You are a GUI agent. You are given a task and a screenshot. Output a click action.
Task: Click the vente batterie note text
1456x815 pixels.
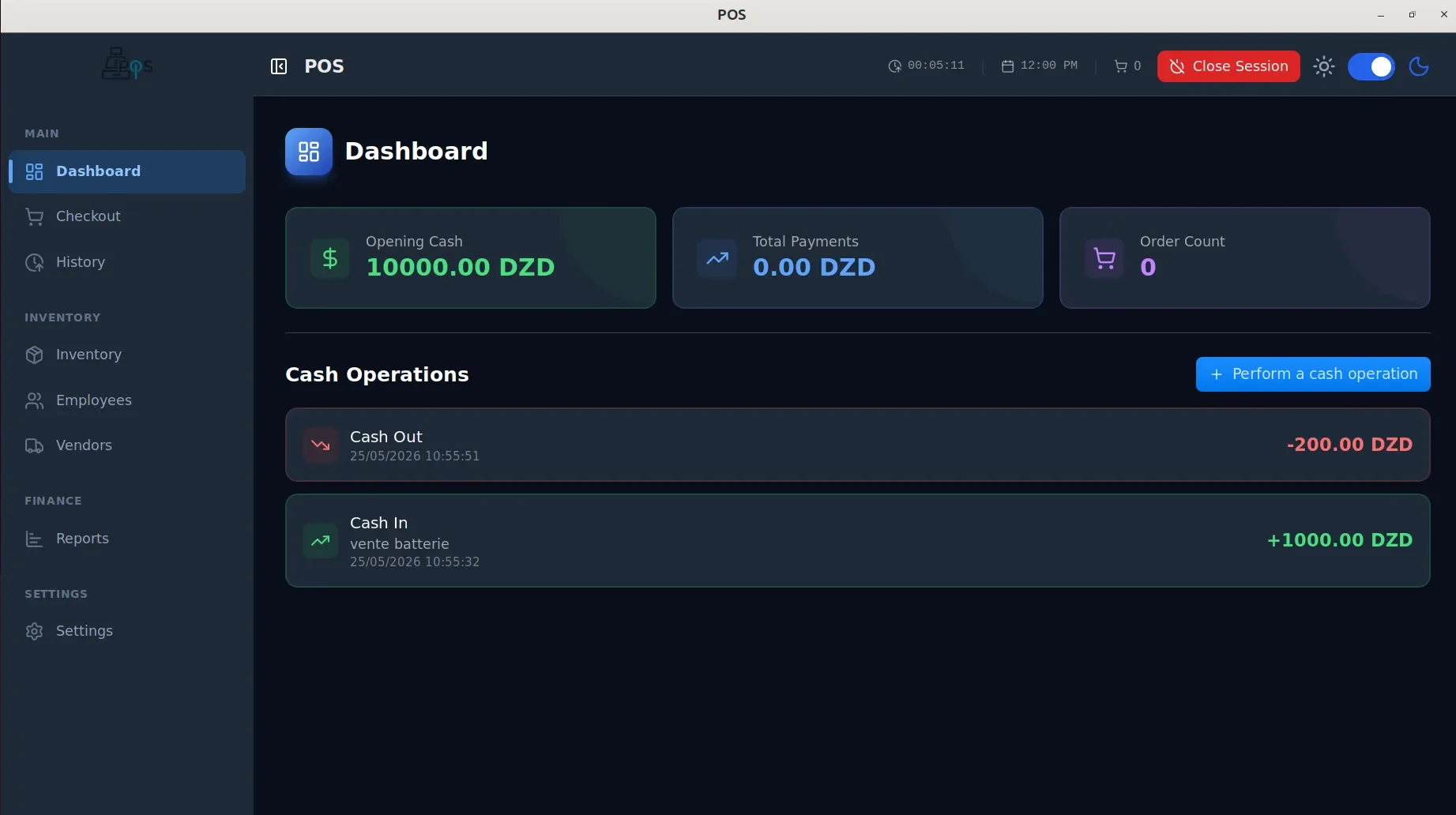click(400, 544)
